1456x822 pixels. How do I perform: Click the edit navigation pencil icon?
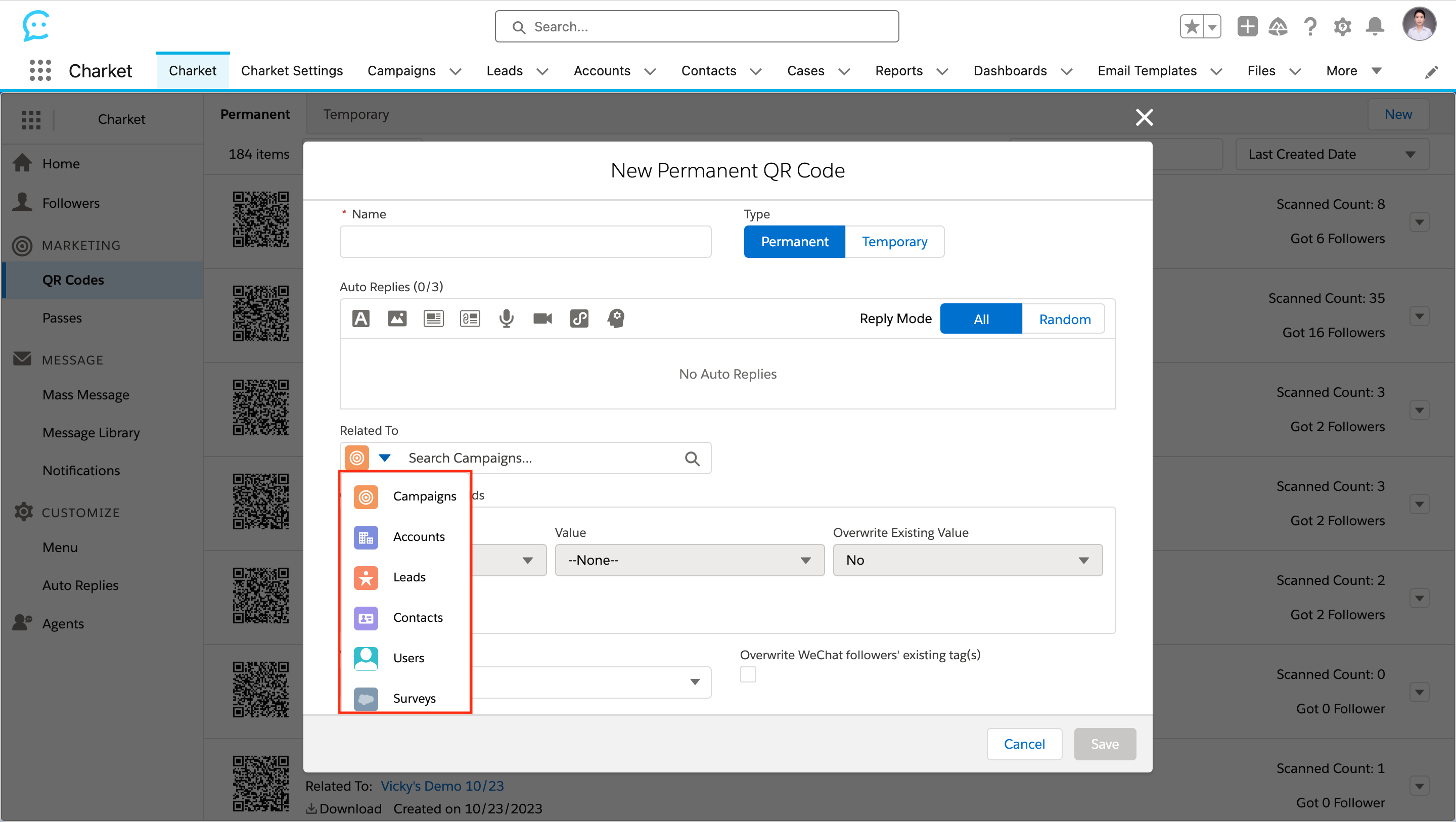(x=1432, y=72)
